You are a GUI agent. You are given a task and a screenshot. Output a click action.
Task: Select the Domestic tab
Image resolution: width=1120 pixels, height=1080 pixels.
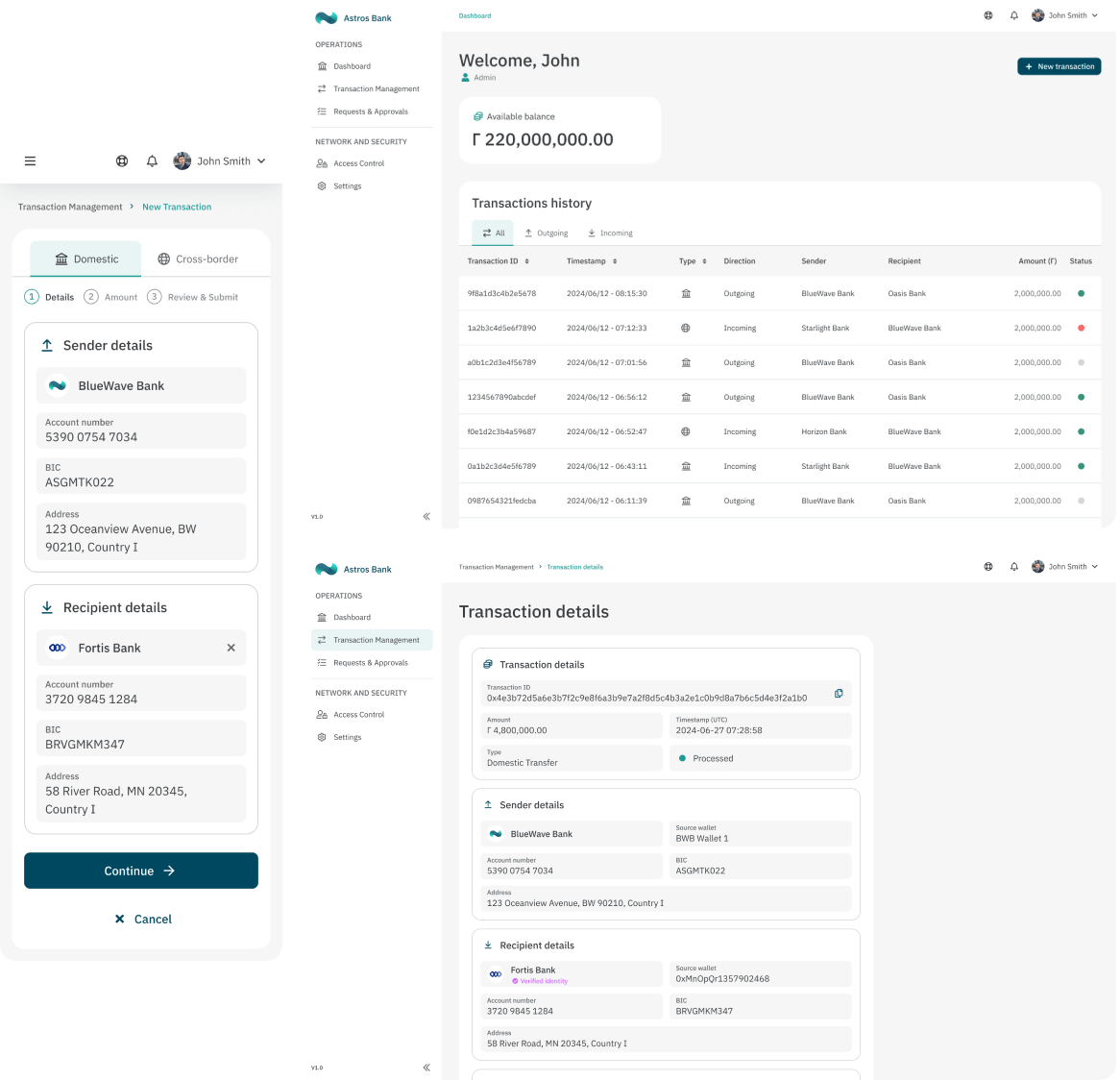tap(85, 259)
